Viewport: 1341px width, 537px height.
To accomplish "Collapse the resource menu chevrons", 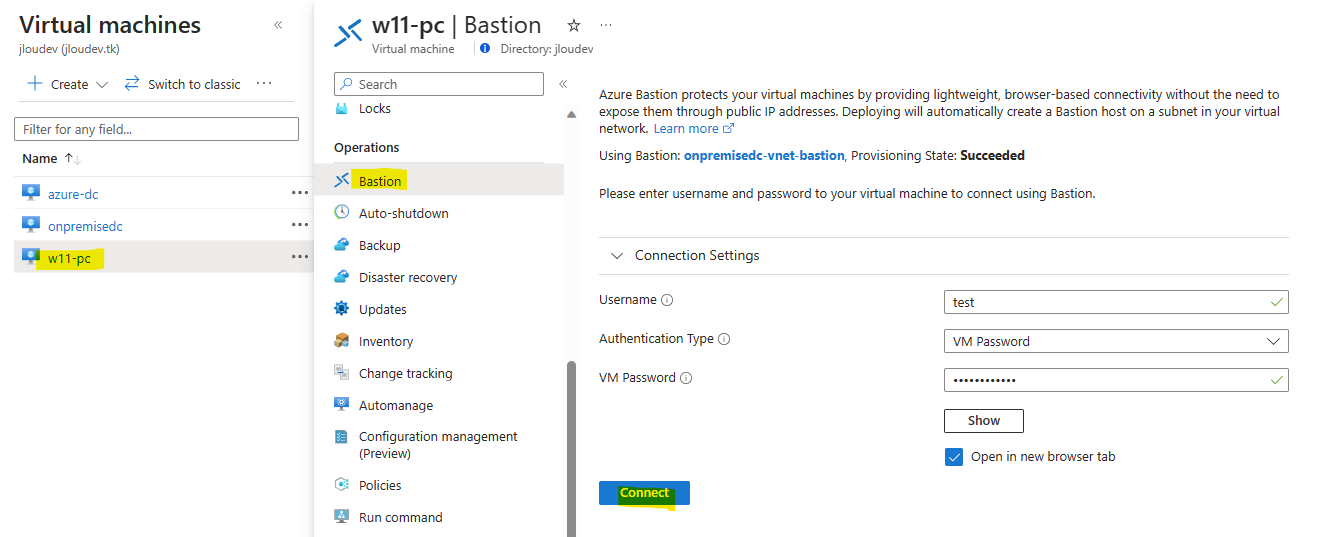I will (x=563, y=84).
